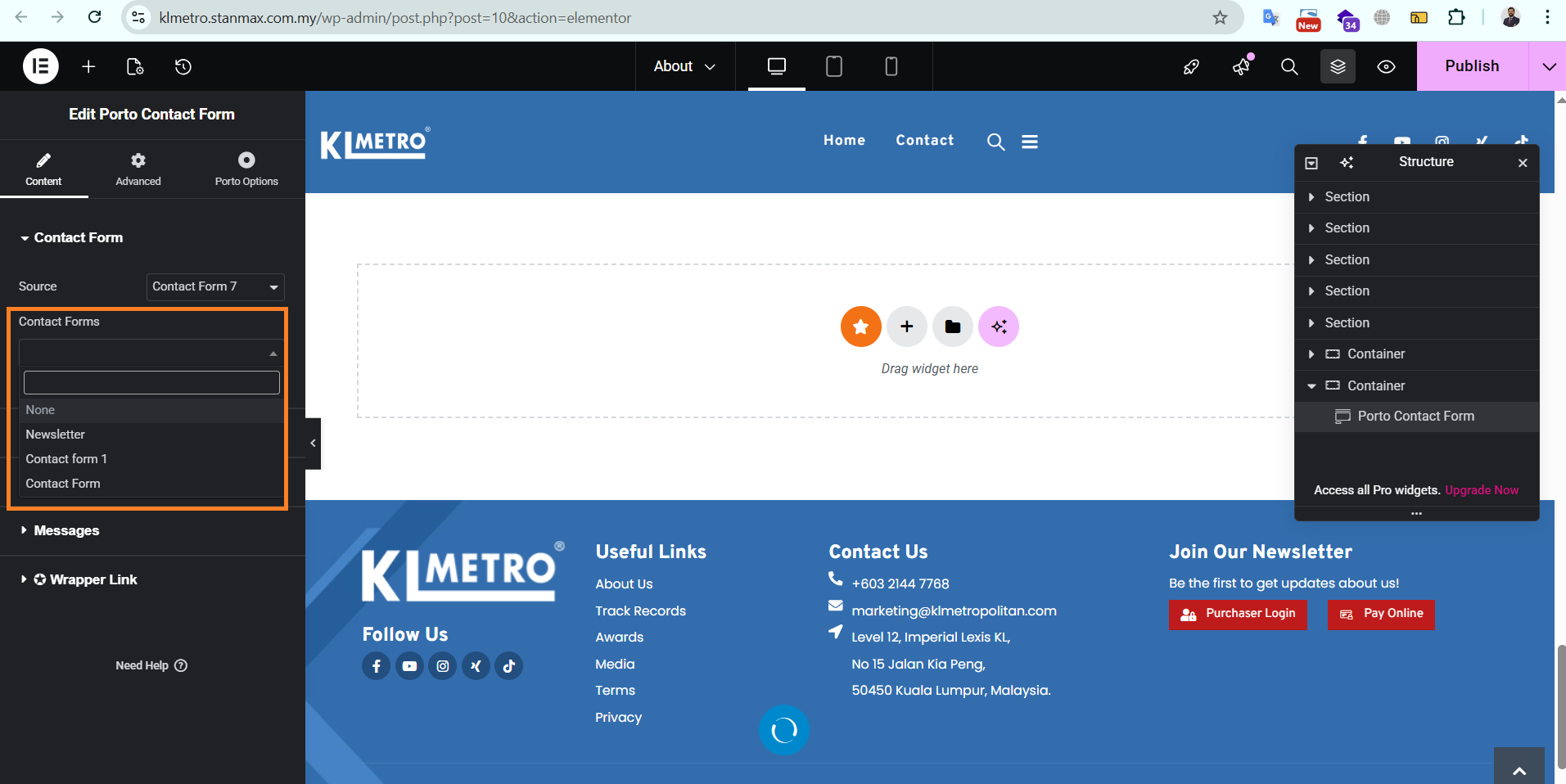Switch to mobile responsive view icon

coord(891,66)
